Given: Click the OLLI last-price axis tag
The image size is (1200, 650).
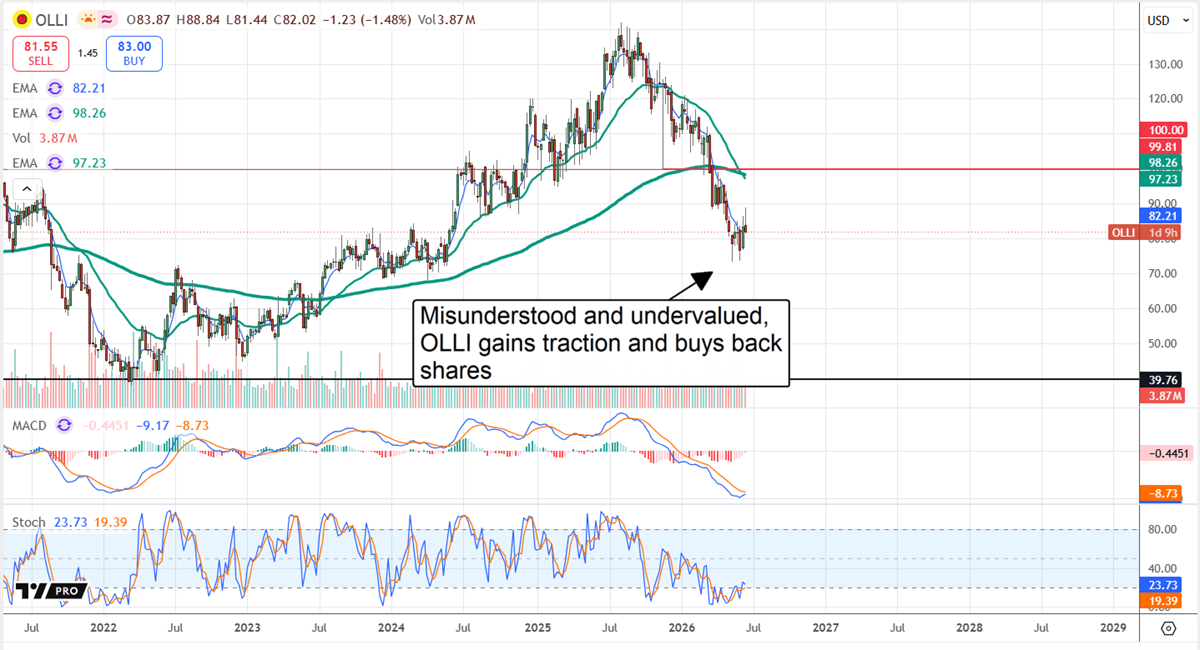Looking at the screenshot, I should (x=1122, y=232).
